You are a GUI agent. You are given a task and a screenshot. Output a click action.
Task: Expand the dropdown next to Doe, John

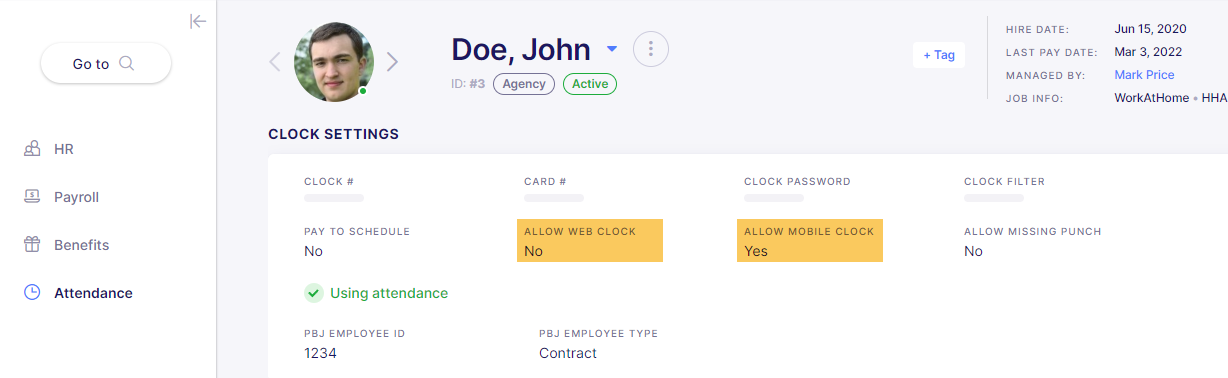pyautogui.click(x=612, y=48)
